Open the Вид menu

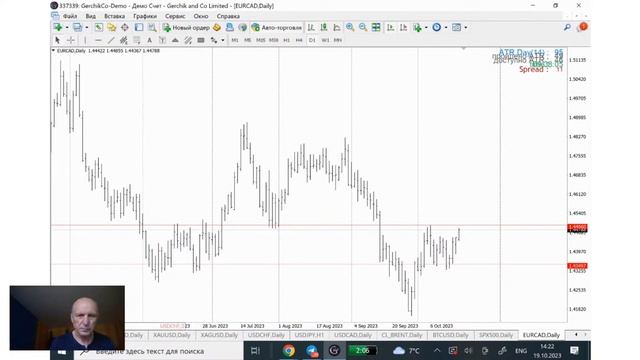coord(91,16)
